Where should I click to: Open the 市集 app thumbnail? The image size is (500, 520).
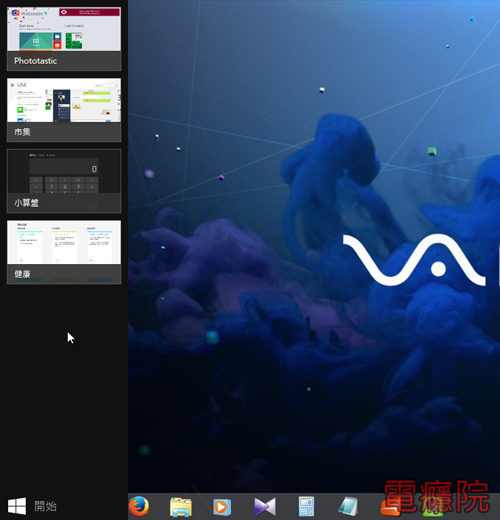(x=64, y=110)
